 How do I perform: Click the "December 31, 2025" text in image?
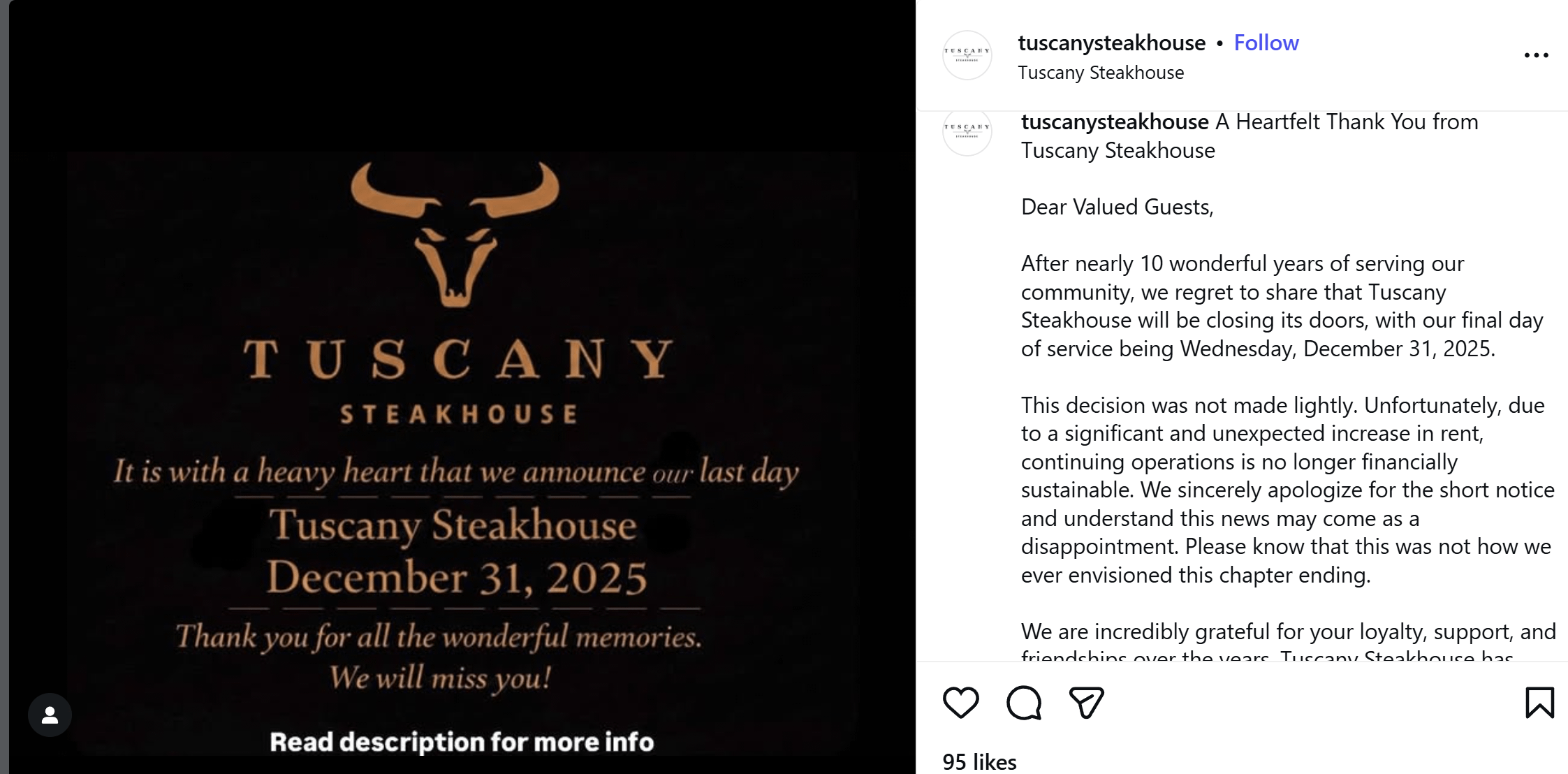coord(457,578)
